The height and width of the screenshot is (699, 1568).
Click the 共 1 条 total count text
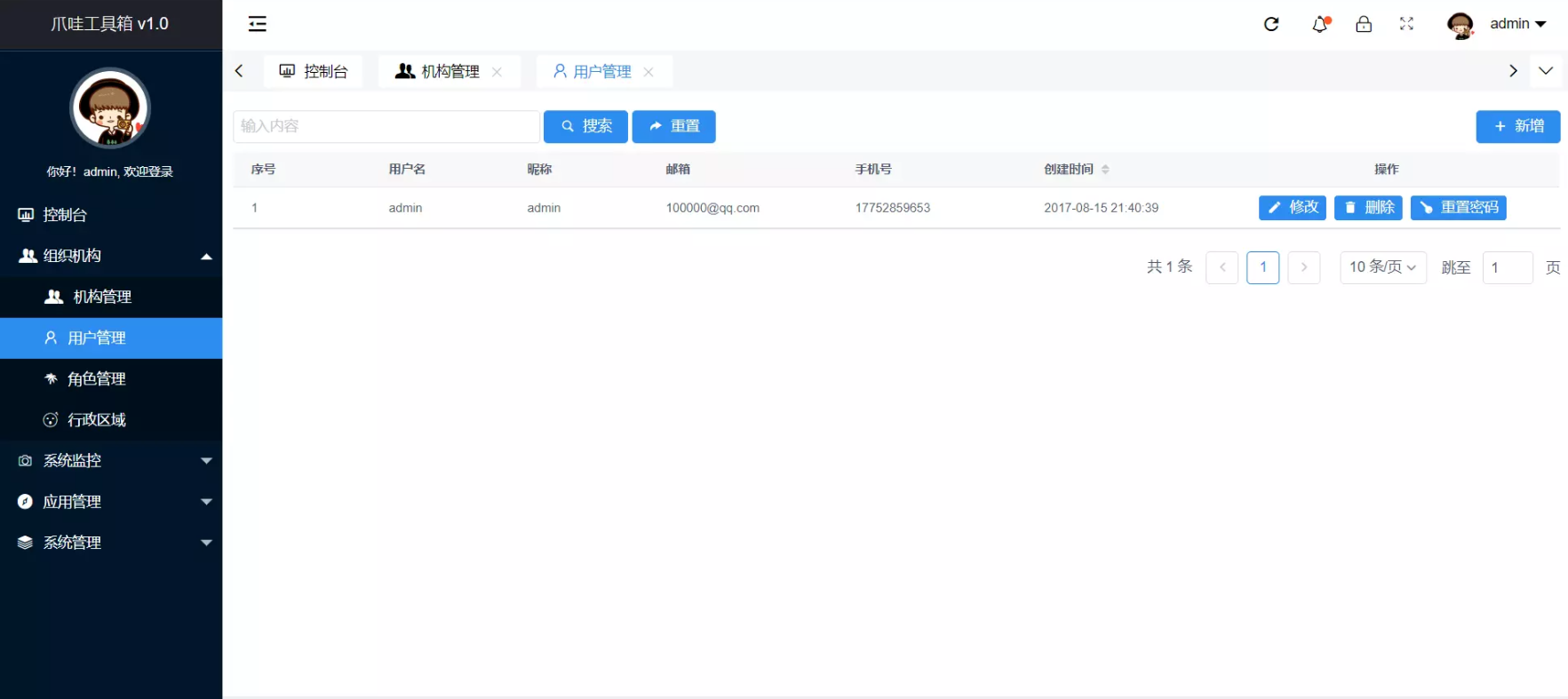pos(1169,266)
